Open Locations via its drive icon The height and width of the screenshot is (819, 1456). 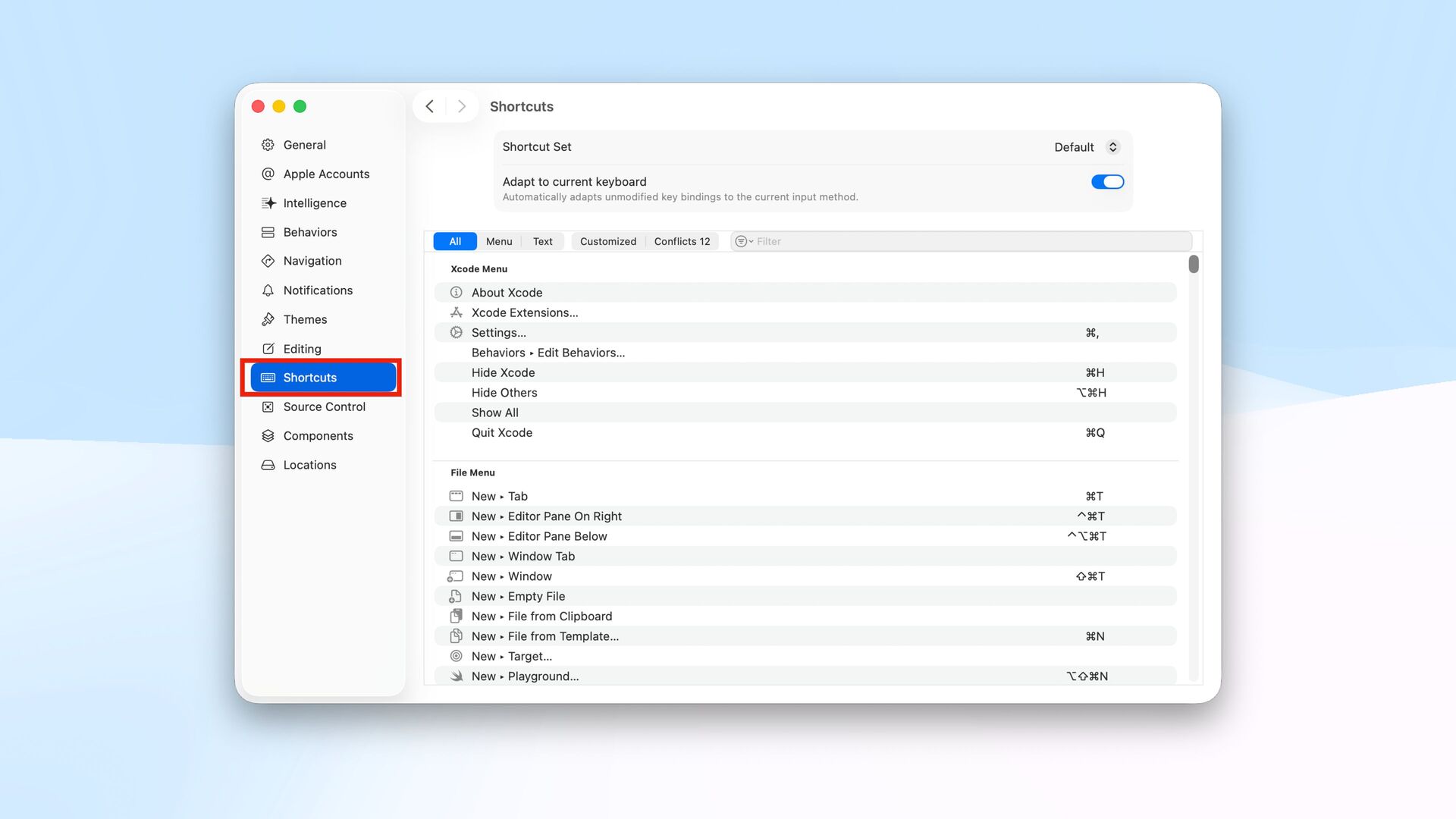268,465
